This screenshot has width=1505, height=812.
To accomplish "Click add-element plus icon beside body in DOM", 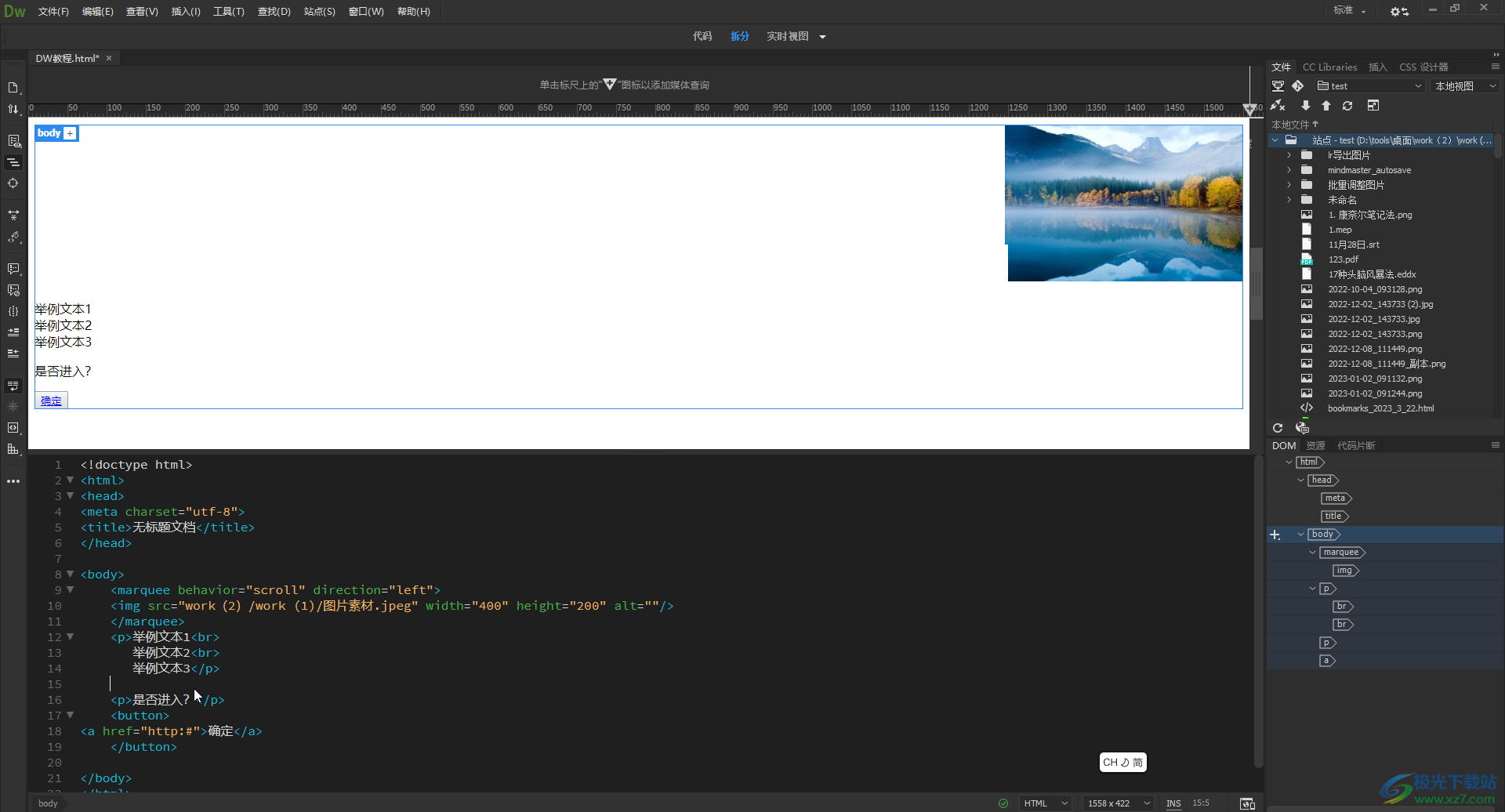I will pos(1275,535).
